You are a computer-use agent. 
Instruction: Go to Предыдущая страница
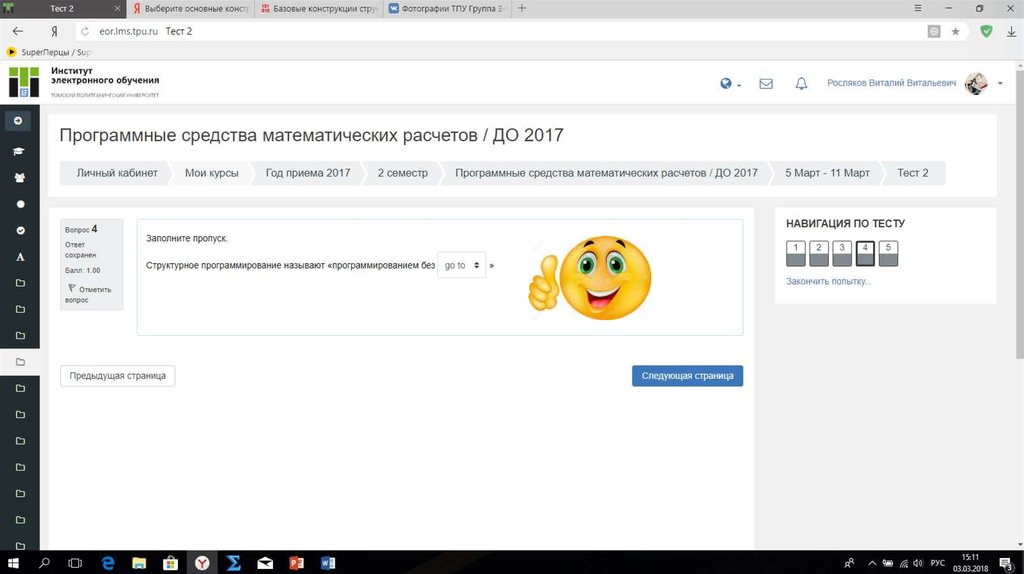coord(118,375)
